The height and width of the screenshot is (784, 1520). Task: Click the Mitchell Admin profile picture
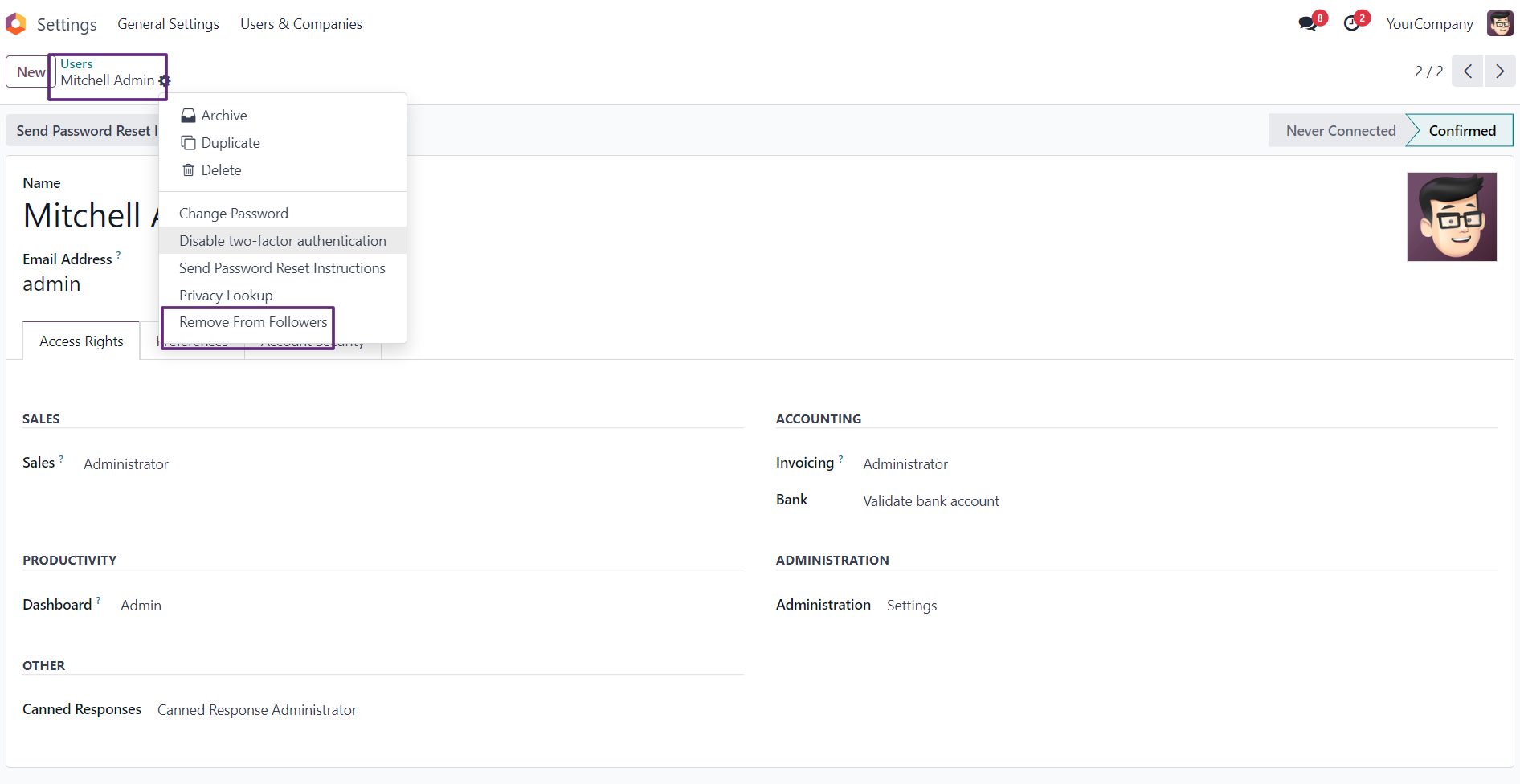[x=1452, y=217]
